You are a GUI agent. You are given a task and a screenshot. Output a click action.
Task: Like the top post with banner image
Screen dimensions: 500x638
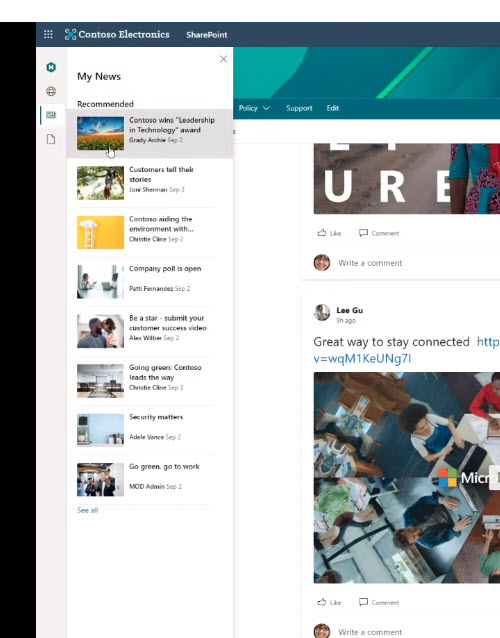(329, 233)
